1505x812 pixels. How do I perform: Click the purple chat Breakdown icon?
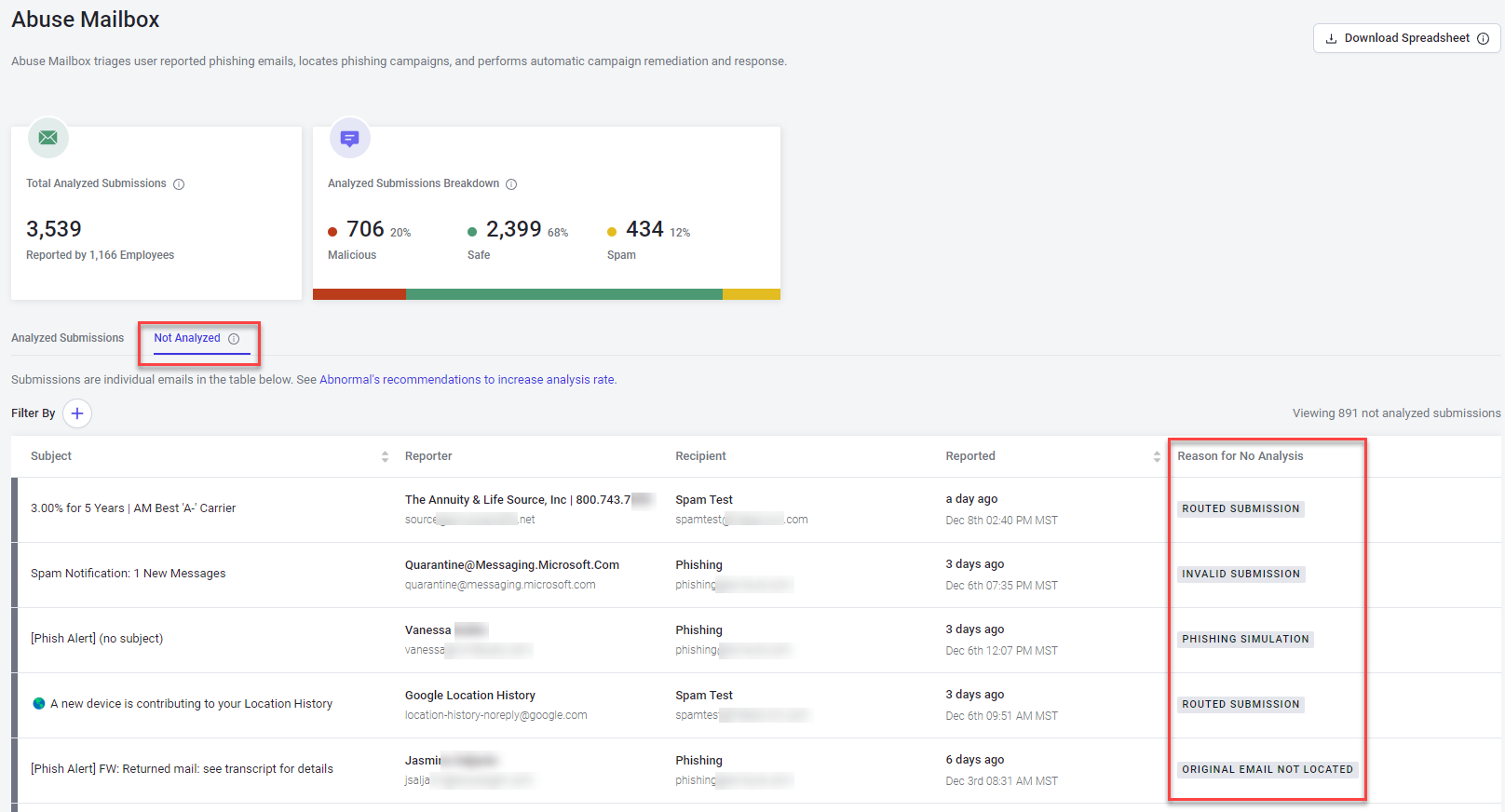tap(350, 138)
